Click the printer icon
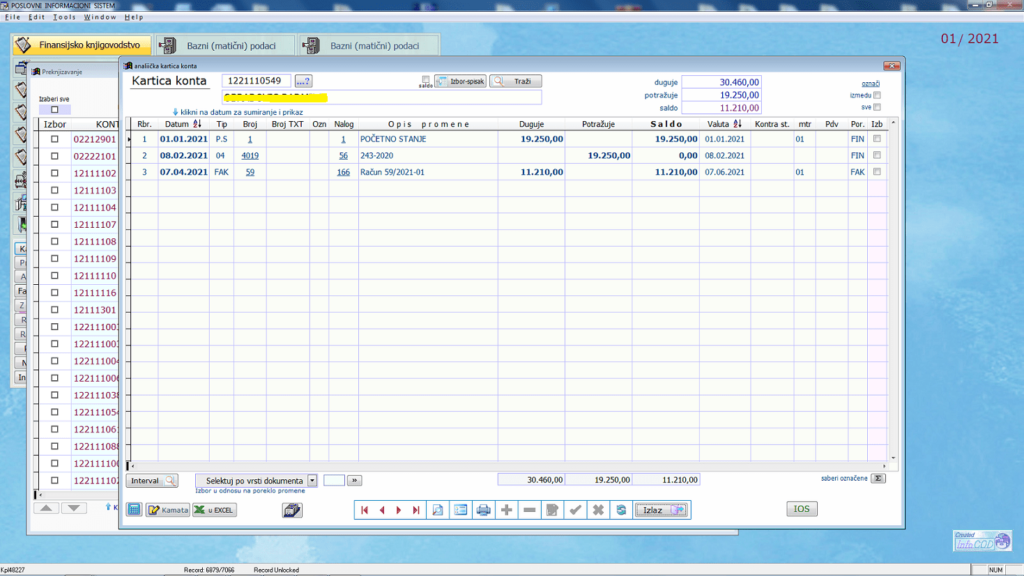The height and width of the screenshot is (576, 1024). 483,510
